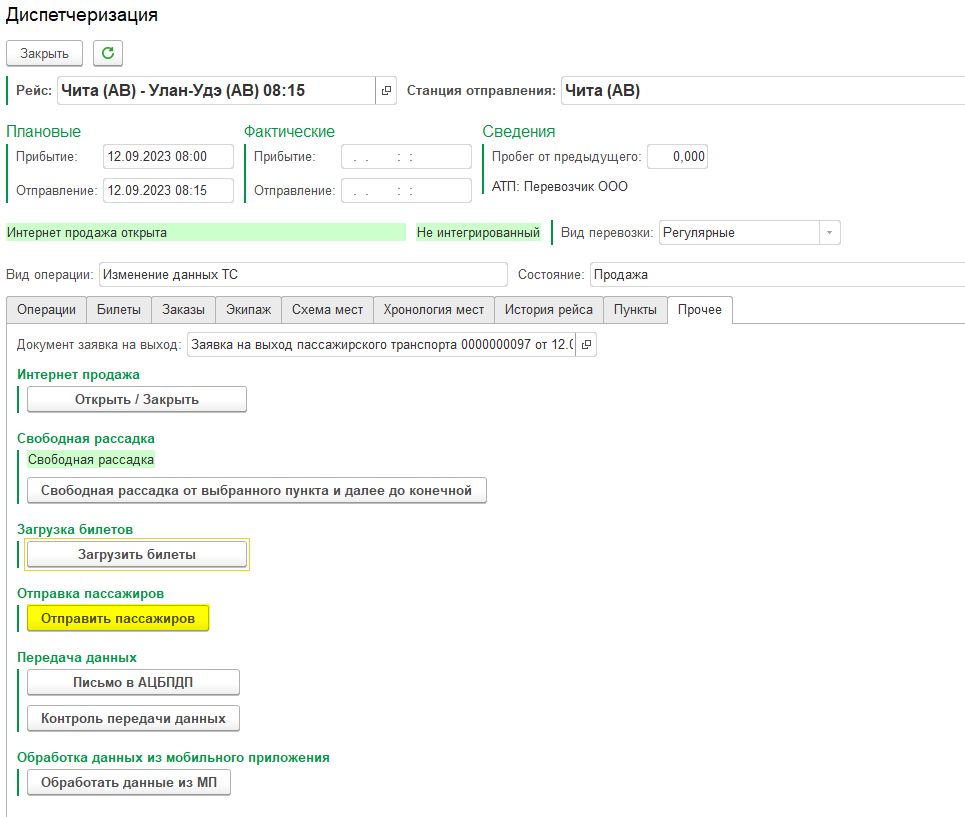Screen dimensions: 965x817
Task: Select the Заказы tab
Action: pos(183,310)
